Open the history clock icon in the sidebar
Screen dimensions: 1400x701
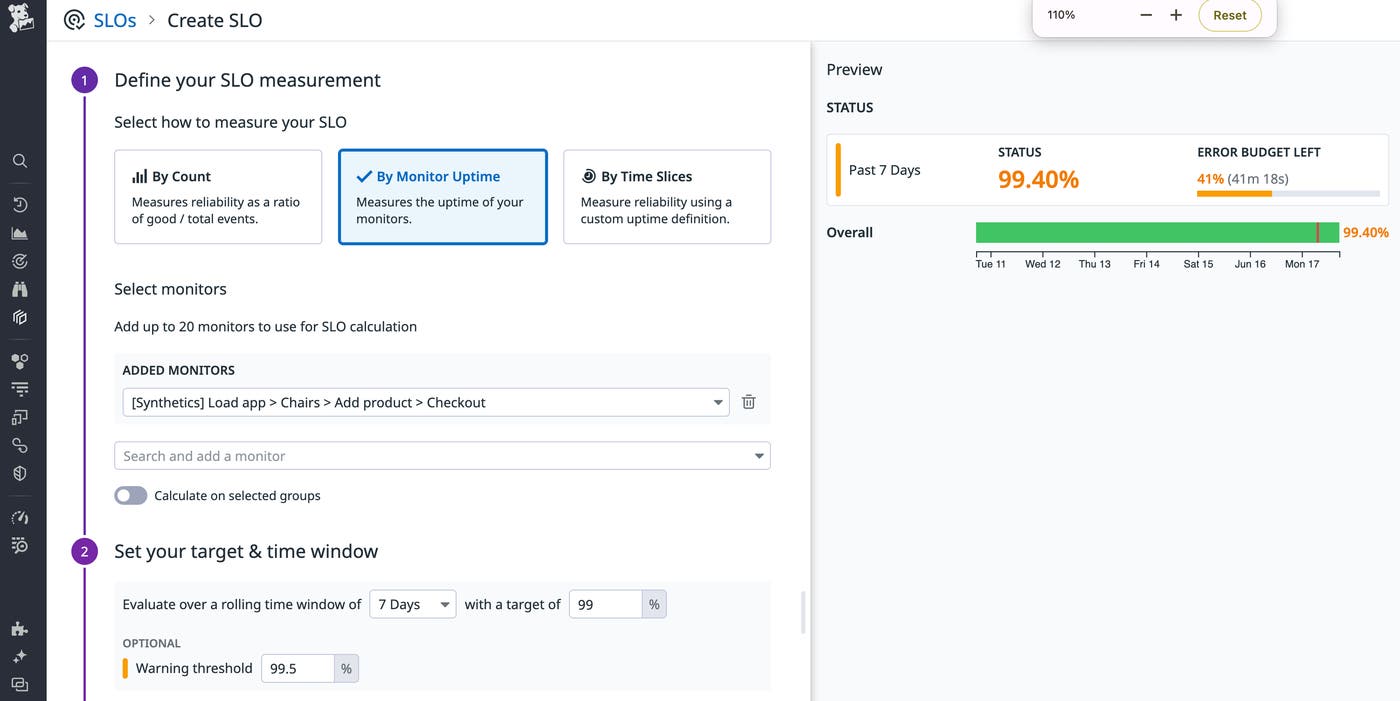tap(20, 204)
